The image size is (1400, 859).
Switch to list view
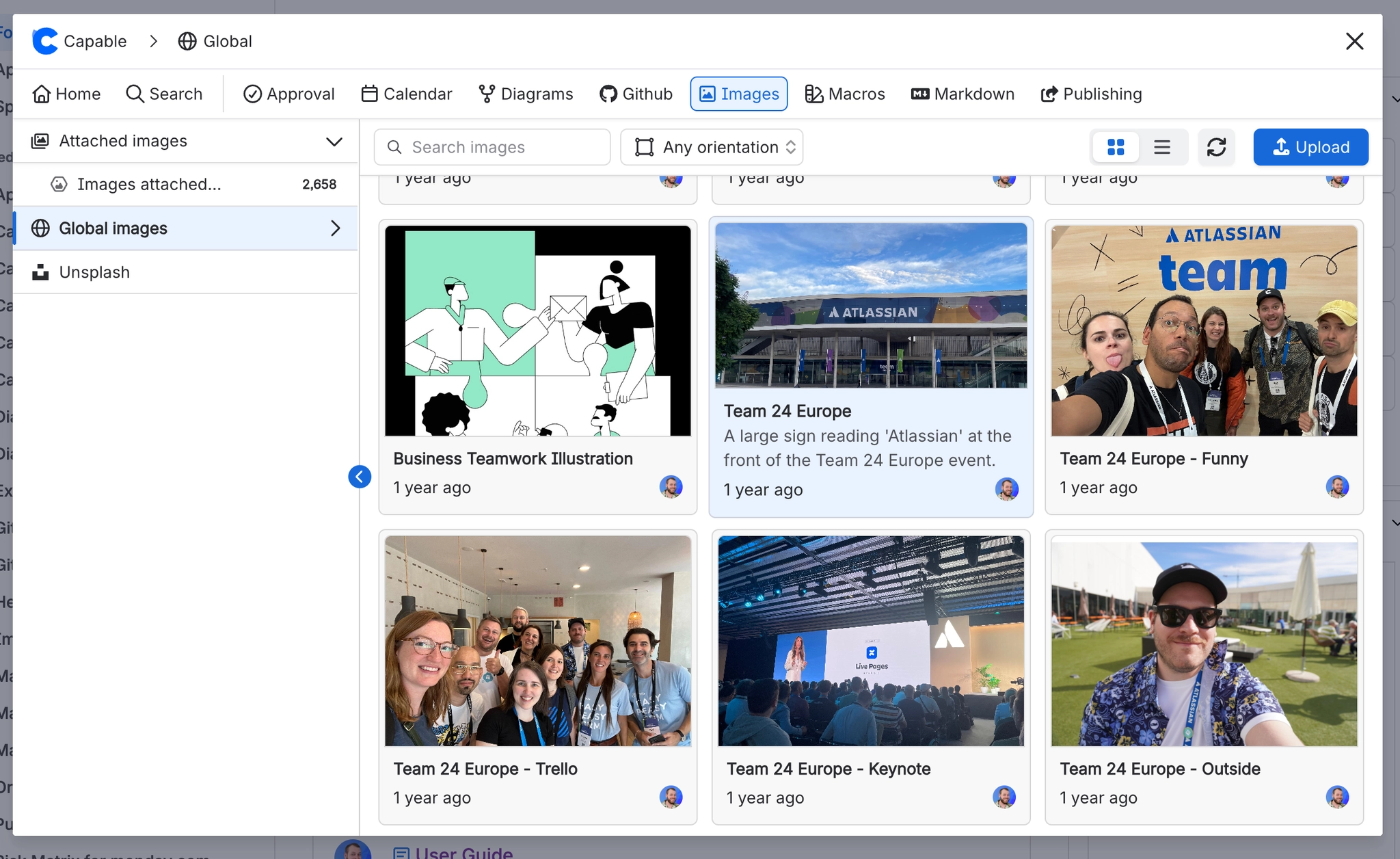[x=1162, y=147]
